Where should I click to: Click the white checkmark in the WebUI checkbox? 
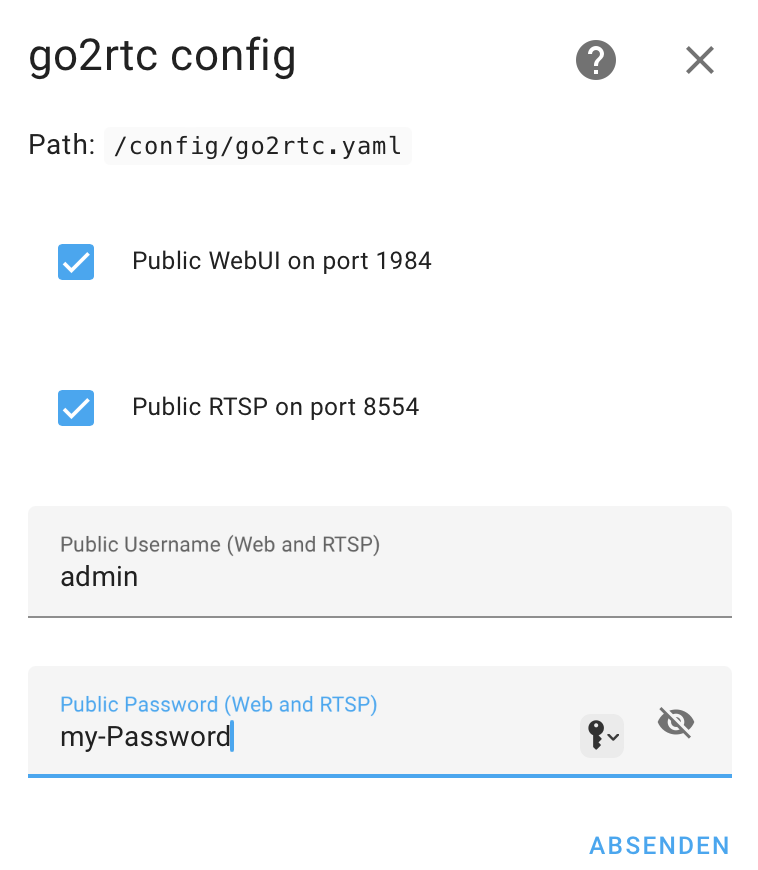(76, 263)
